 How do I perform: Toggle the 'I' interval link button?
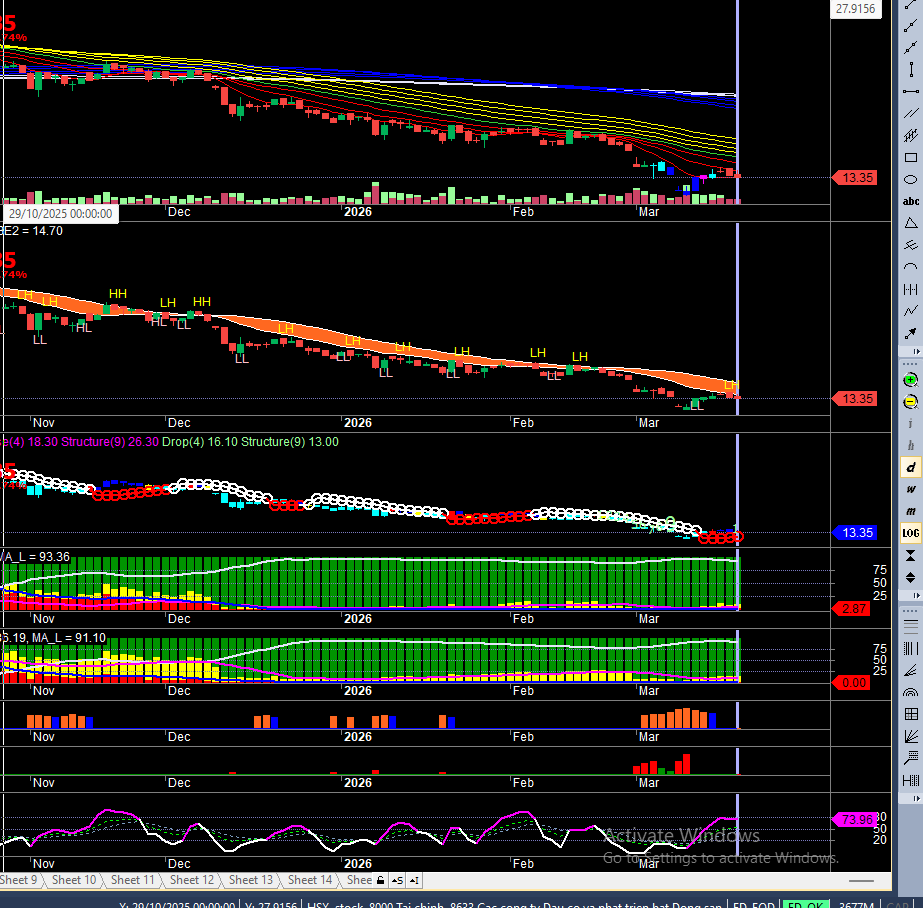(414, 880)
